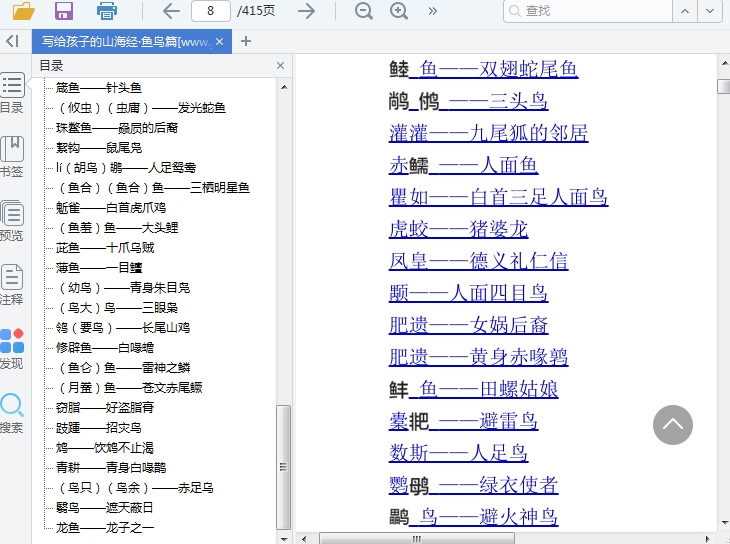Open link 赤鱬——人面鱼
Screen dimensions: 730x544
464,165
